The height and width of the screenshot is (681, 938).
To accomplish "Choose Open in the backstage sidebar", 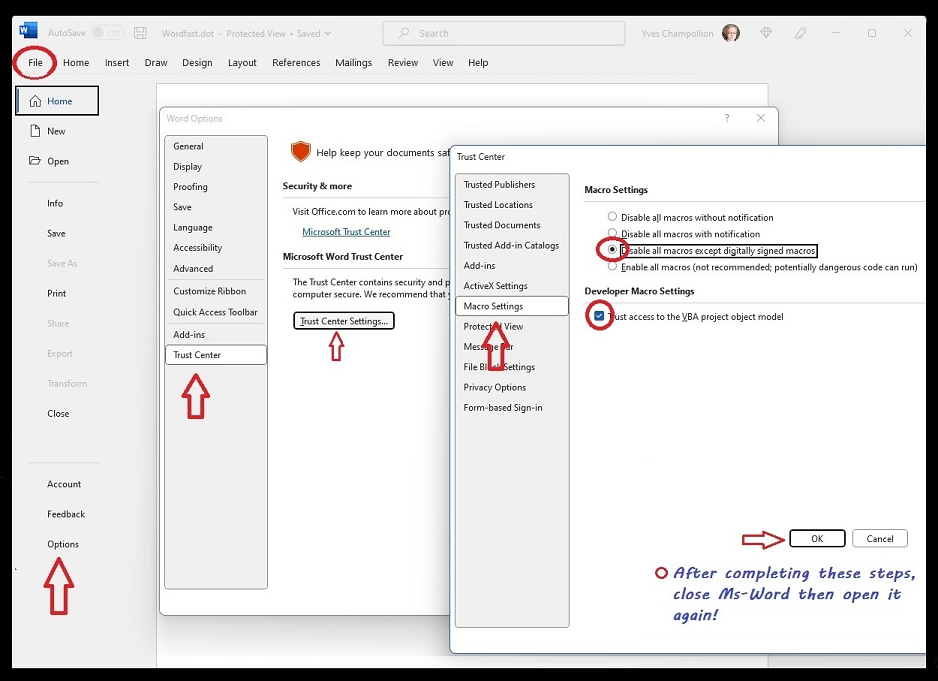I will click(x=57, y=161).
